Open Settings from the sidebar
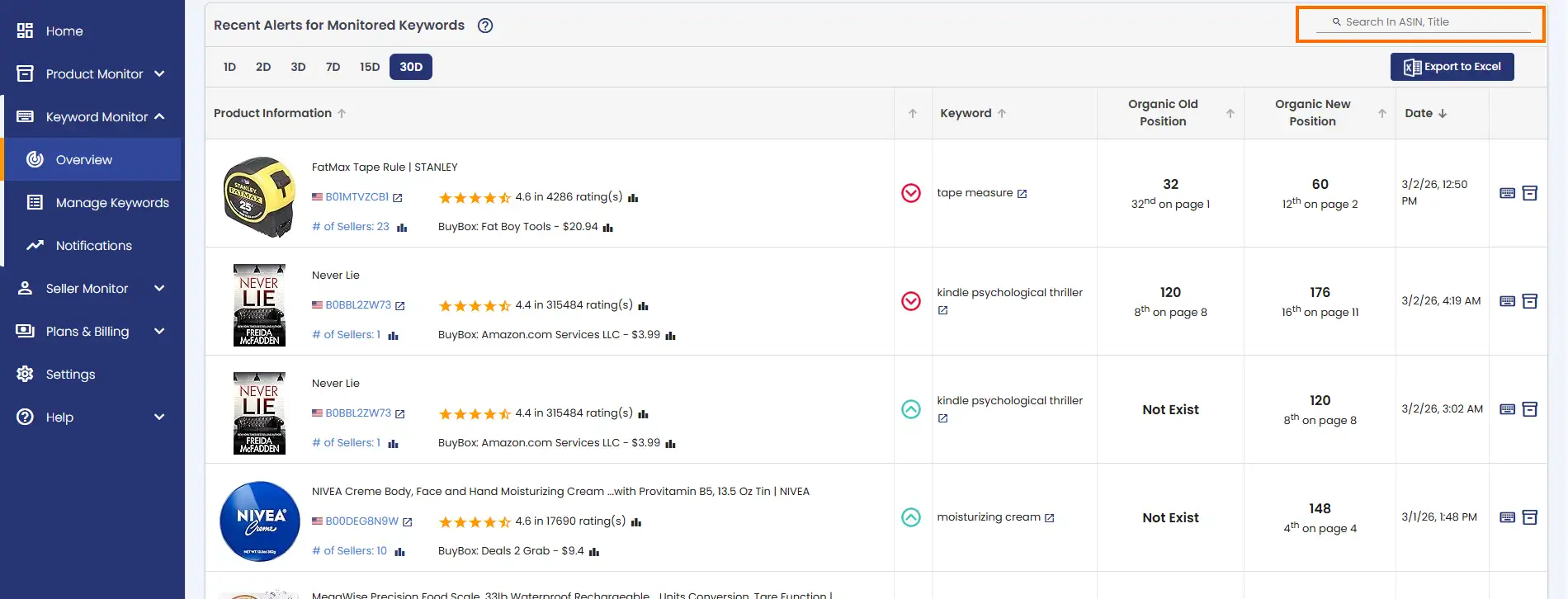Screen dimensions: 1568x599 tap(70, 375)
